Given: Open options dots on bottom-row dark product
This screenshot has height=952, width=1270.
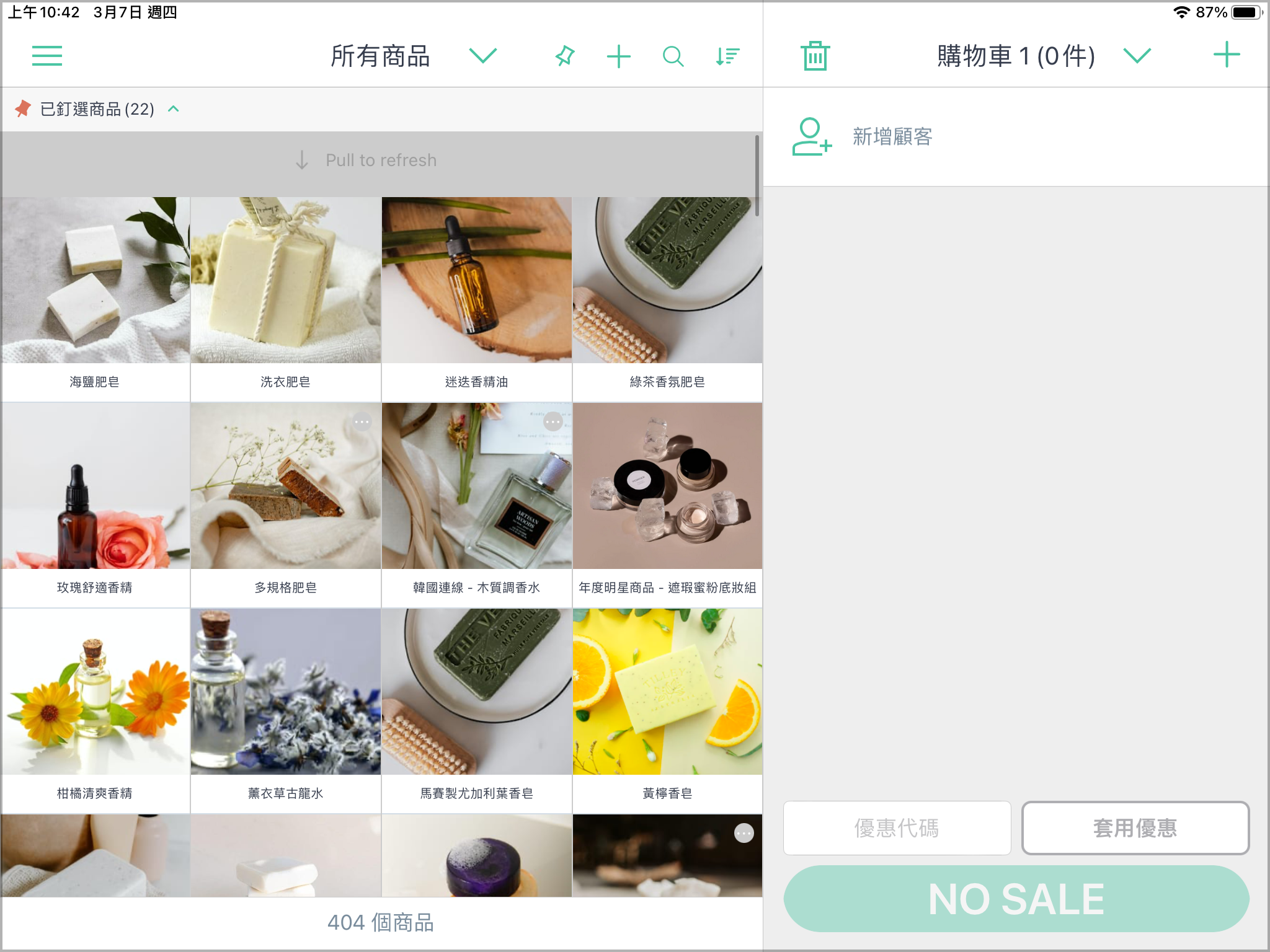Looking at the screenshot, I should pos(744,833).
